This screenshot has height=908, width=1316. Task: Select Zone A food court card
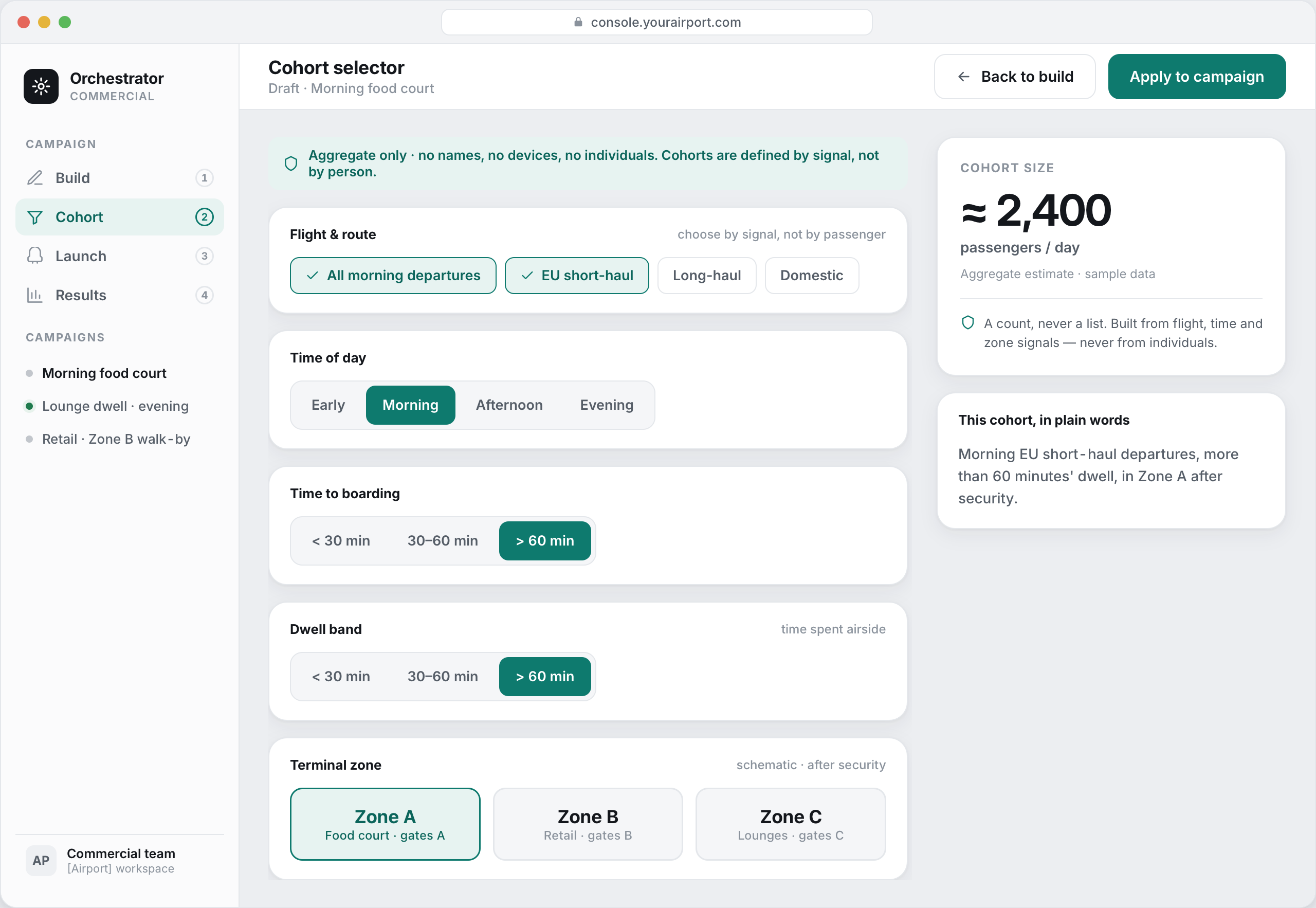(x=385, y=824)
